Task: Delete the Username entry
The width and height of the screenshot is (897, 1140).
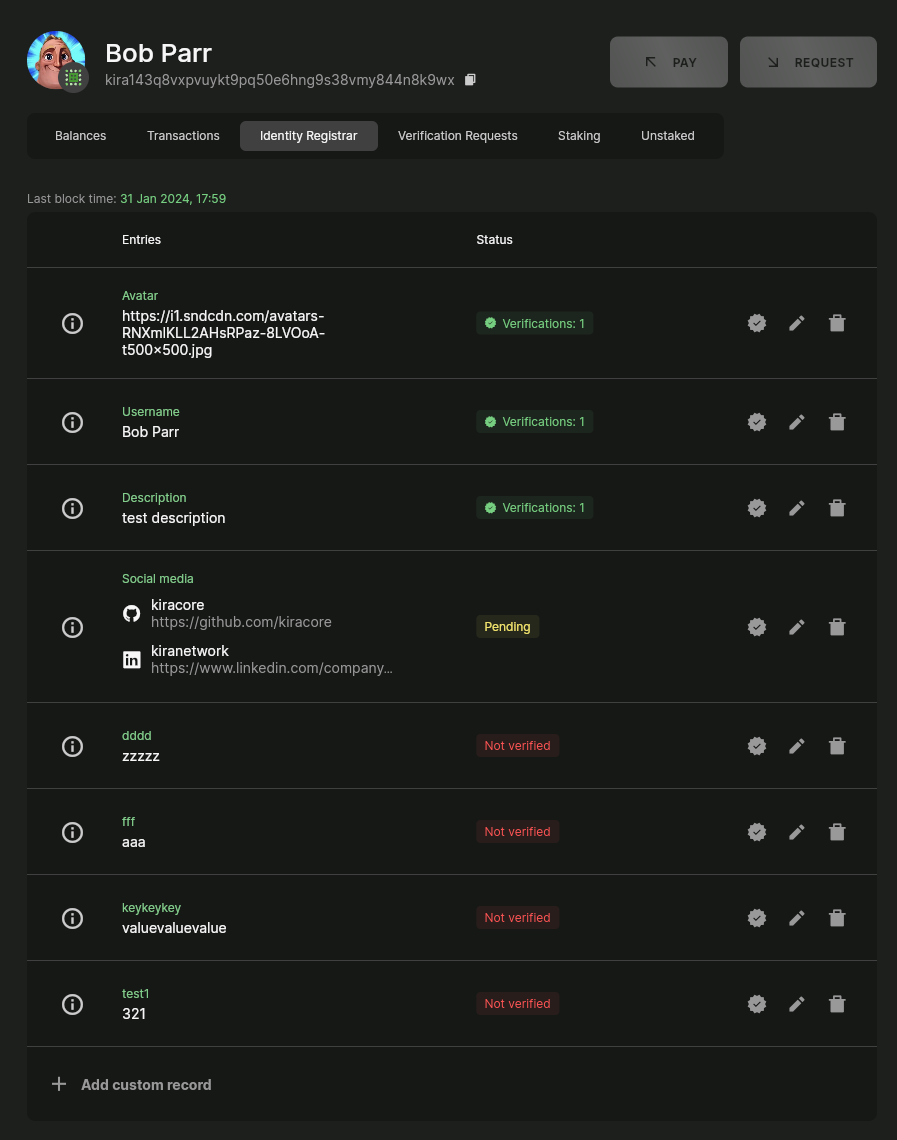Action: (837, 422)
